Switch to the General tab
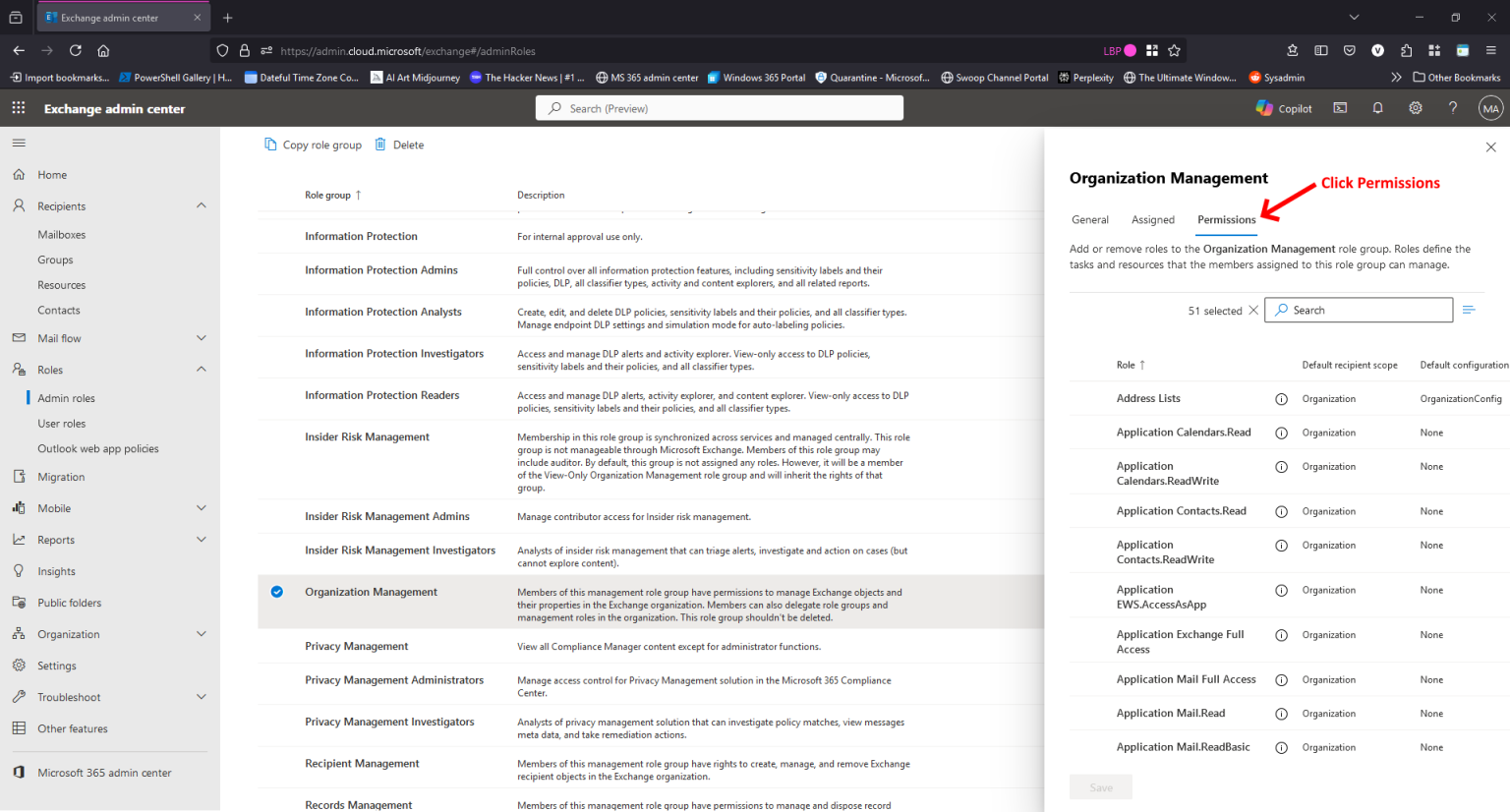 coord(1090,220)
